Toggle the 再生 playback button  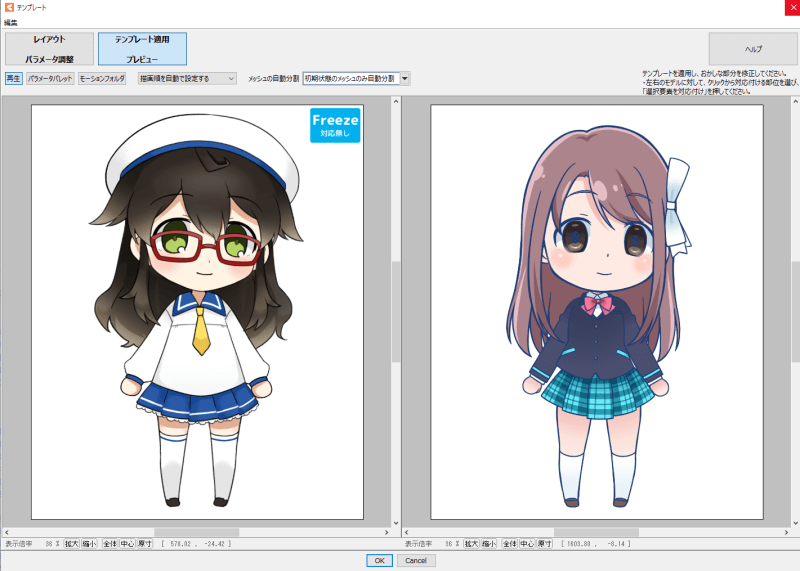coord(14,79)
